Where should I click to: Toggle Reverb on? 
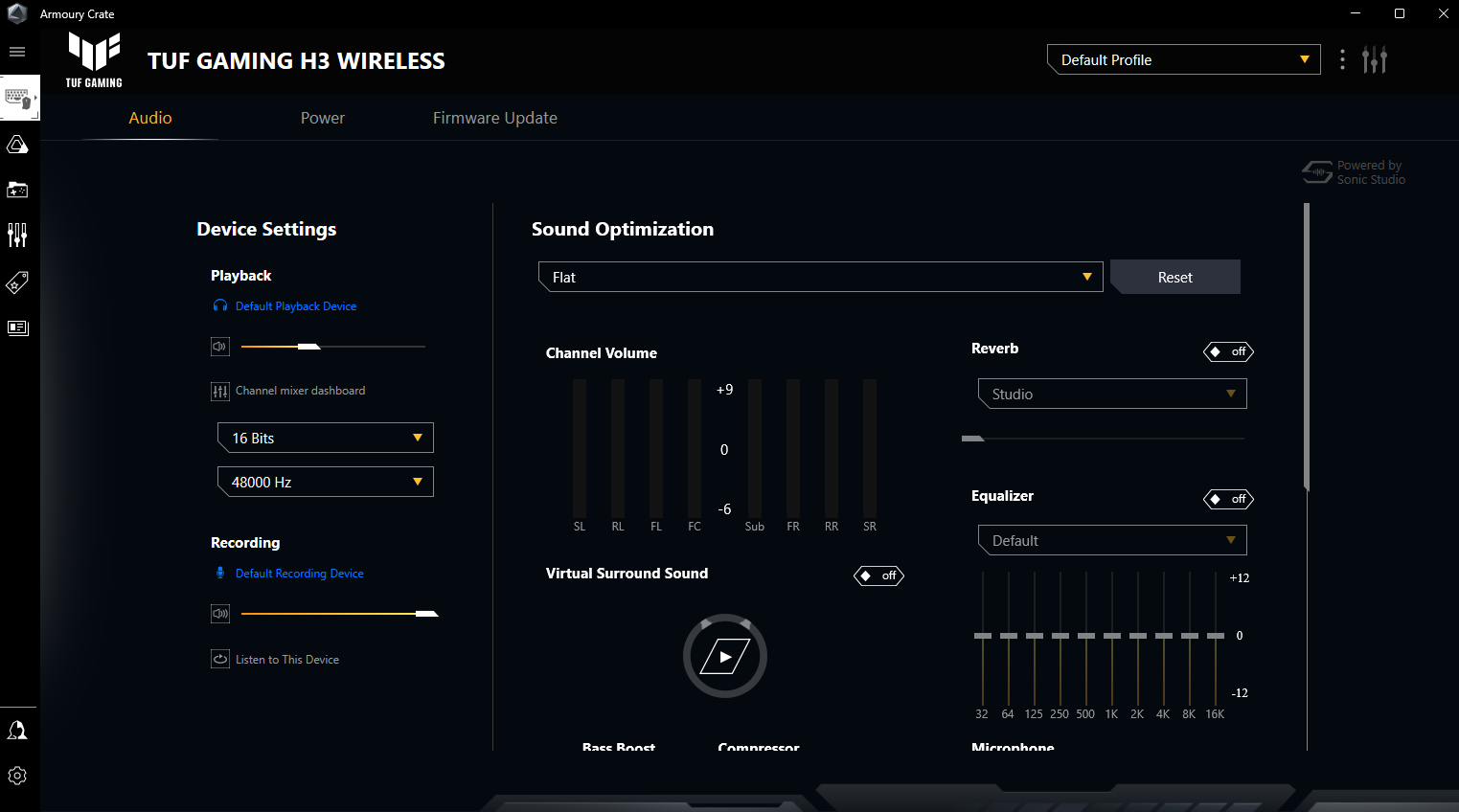click(1228, 351)
